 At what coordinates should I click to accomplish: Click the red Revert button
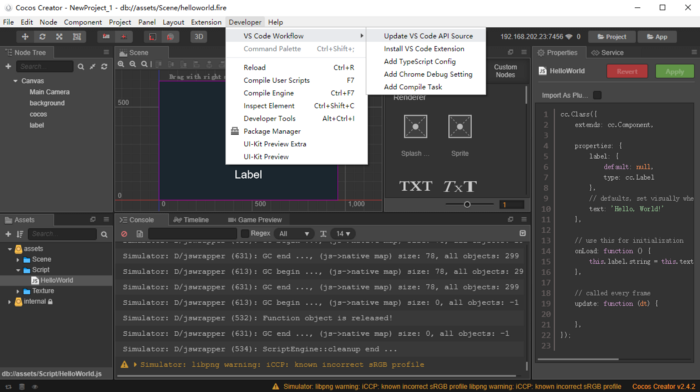[627, 71]
